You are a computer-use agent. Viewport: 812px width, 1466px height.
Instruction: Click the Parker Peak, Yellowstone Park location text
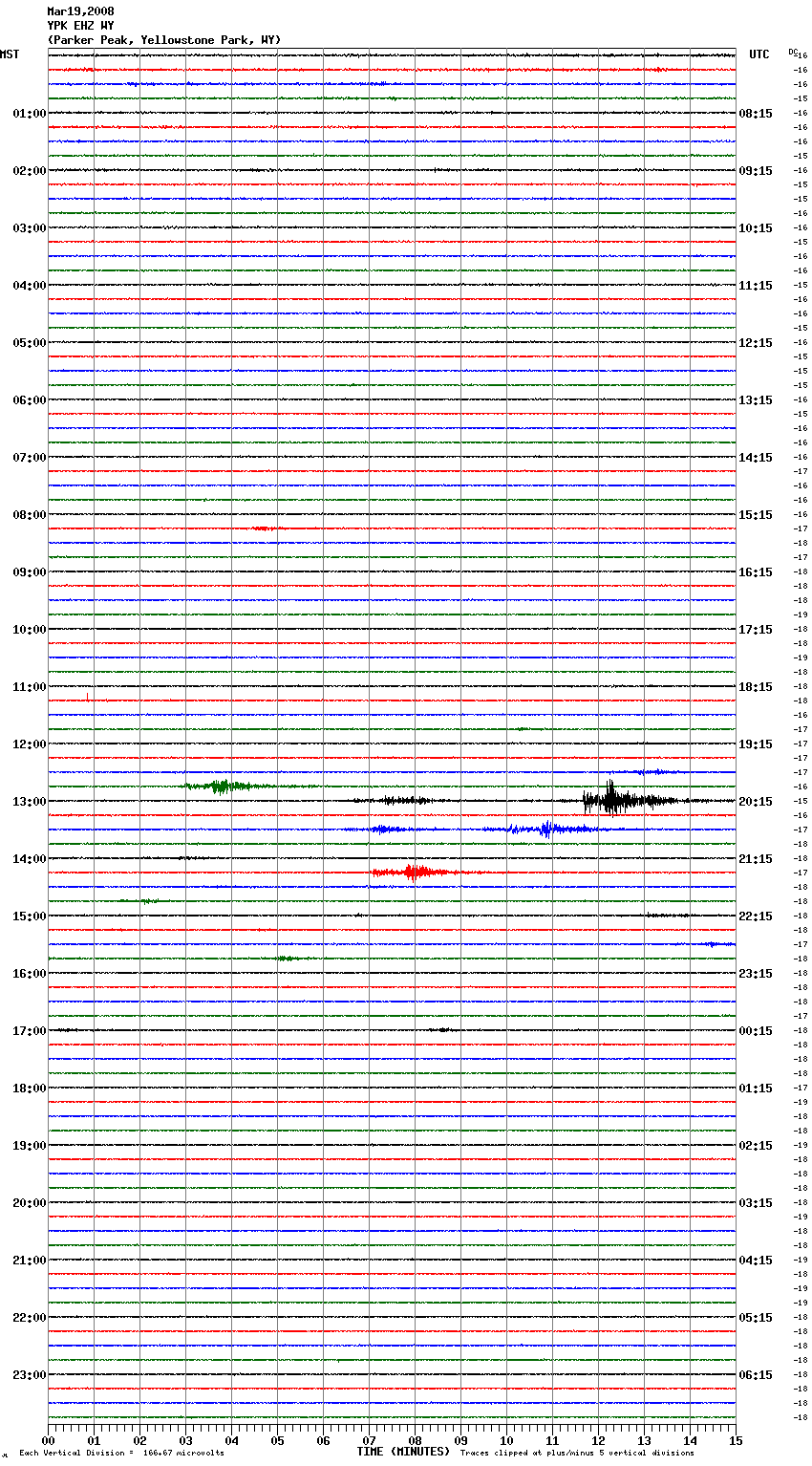[x=164, y=40]
